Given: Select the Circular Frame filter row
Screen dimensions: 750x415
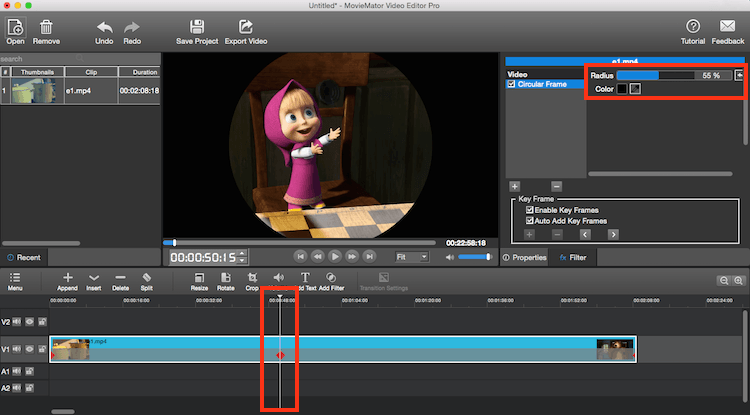Looking at the screenshot, I should (x=545, y=84).
